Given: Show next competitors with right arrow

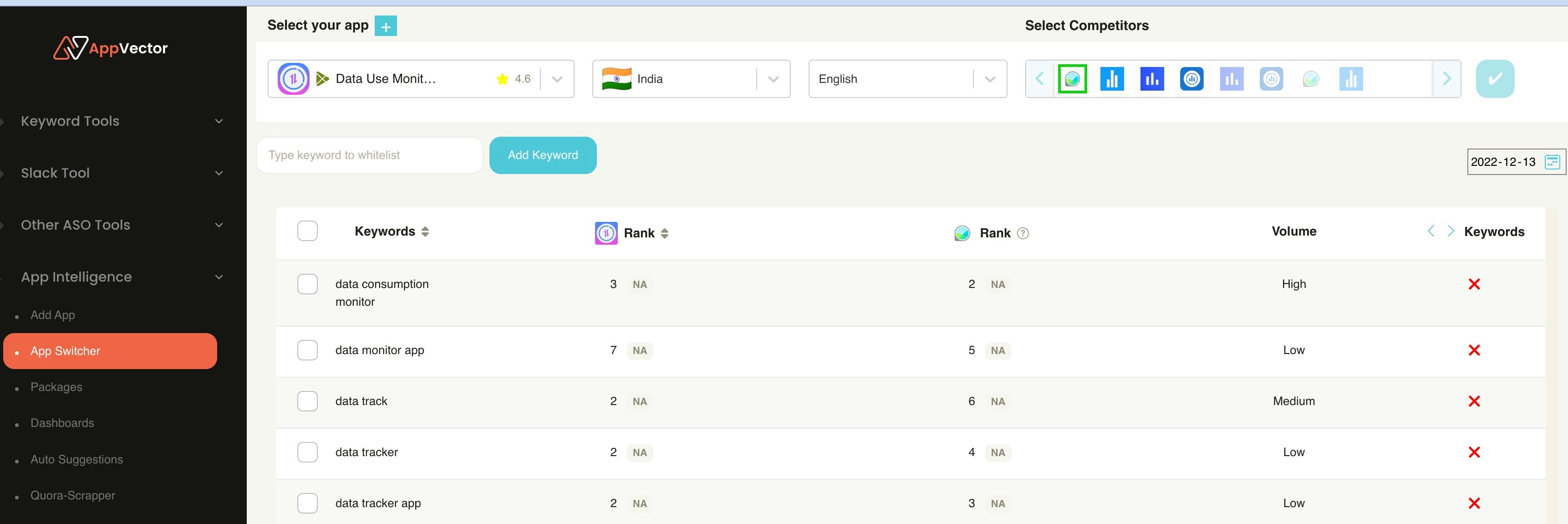Looking at the screenshot, I should click(1447, 78).
